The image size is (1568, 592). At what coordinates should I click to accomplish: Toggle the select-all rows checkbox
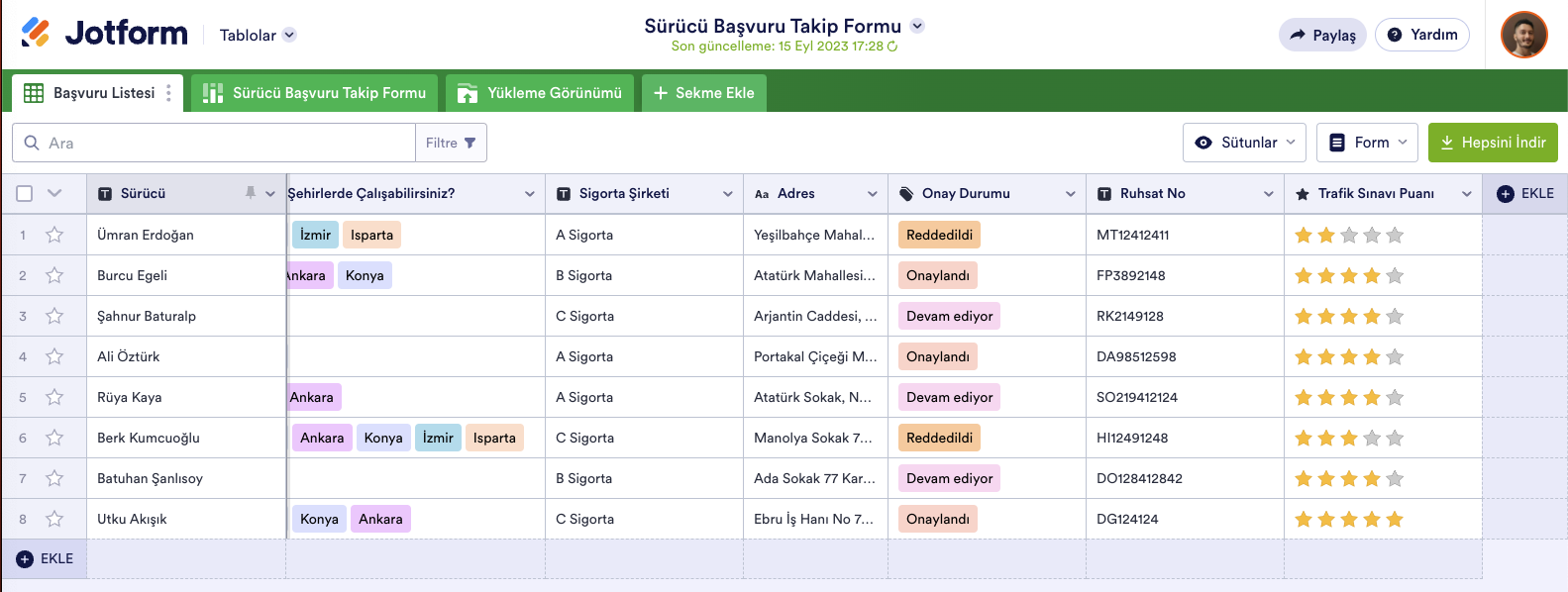click(25, 193)
